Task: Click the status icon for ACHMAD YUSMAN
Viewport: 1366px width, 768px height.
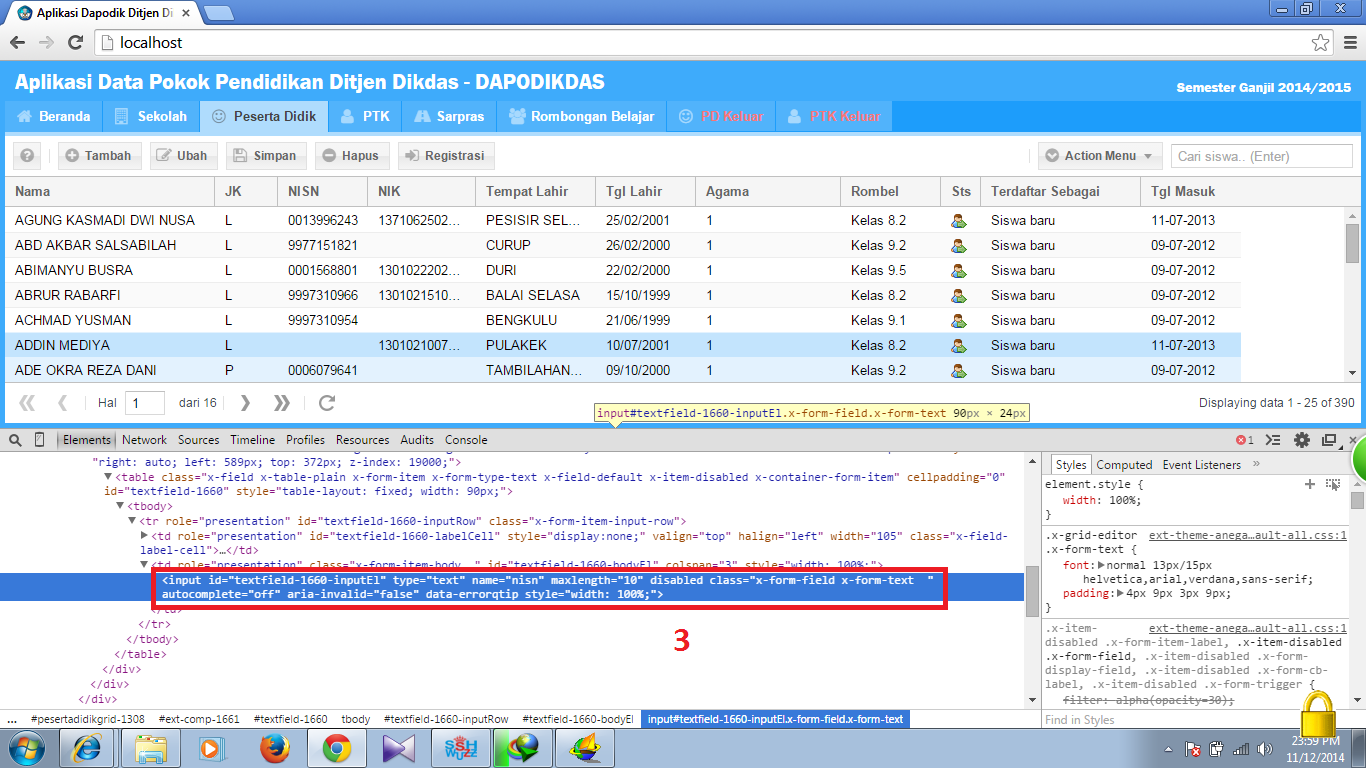Action: (959, 320)
